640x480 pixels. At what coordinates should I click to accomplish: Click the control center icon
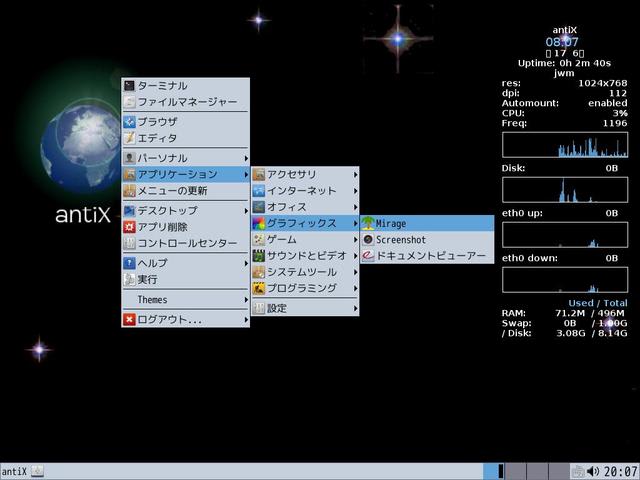click(129, 243)
